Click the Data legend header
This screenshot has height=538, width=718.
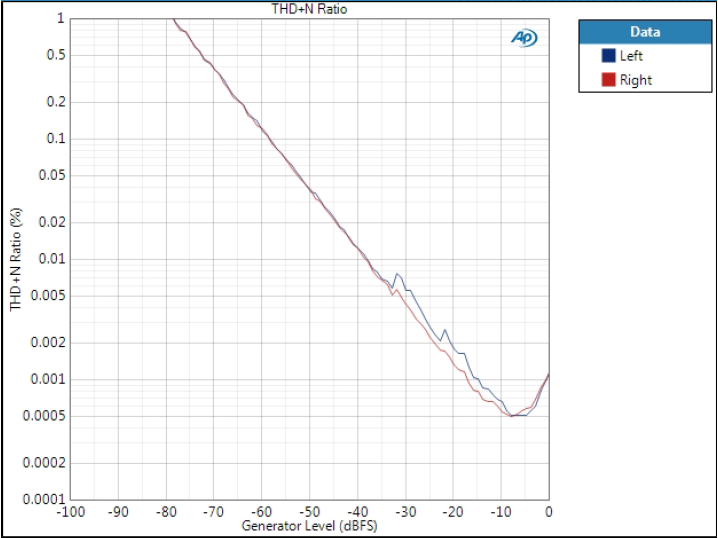point(645,32)
